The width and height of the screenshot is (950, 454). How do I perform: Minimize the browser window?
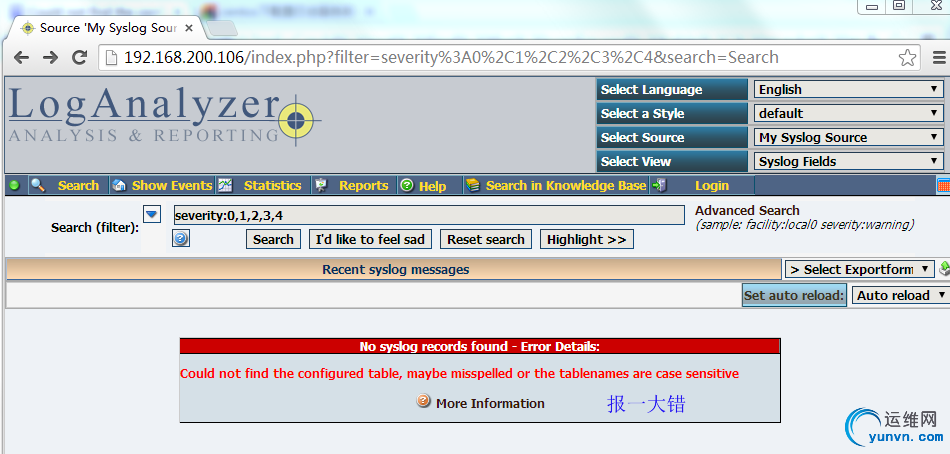(872, 5)
